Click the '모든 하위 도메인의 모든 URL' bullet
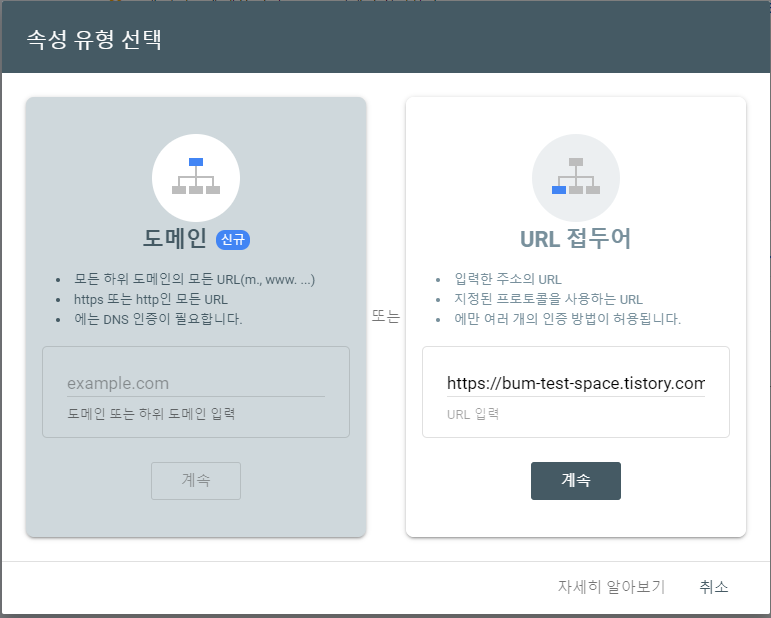The image size is (771, 618). pyautogui.click(x=194, y=279)
